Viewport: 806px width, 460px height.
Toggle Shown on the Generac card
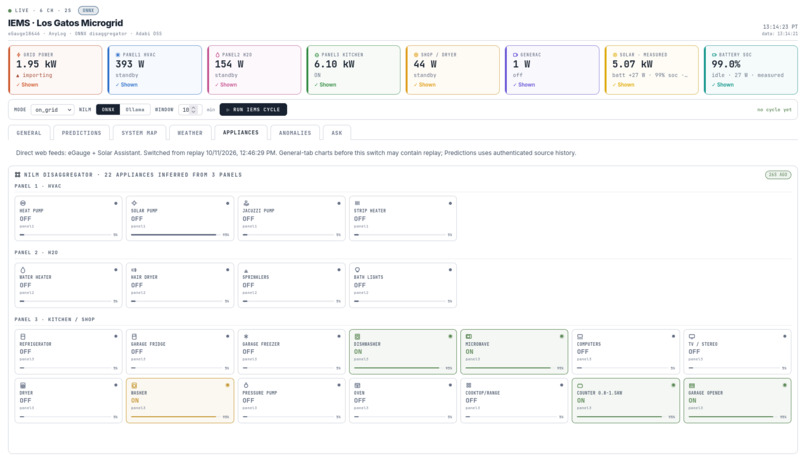[x=524, y=85]
